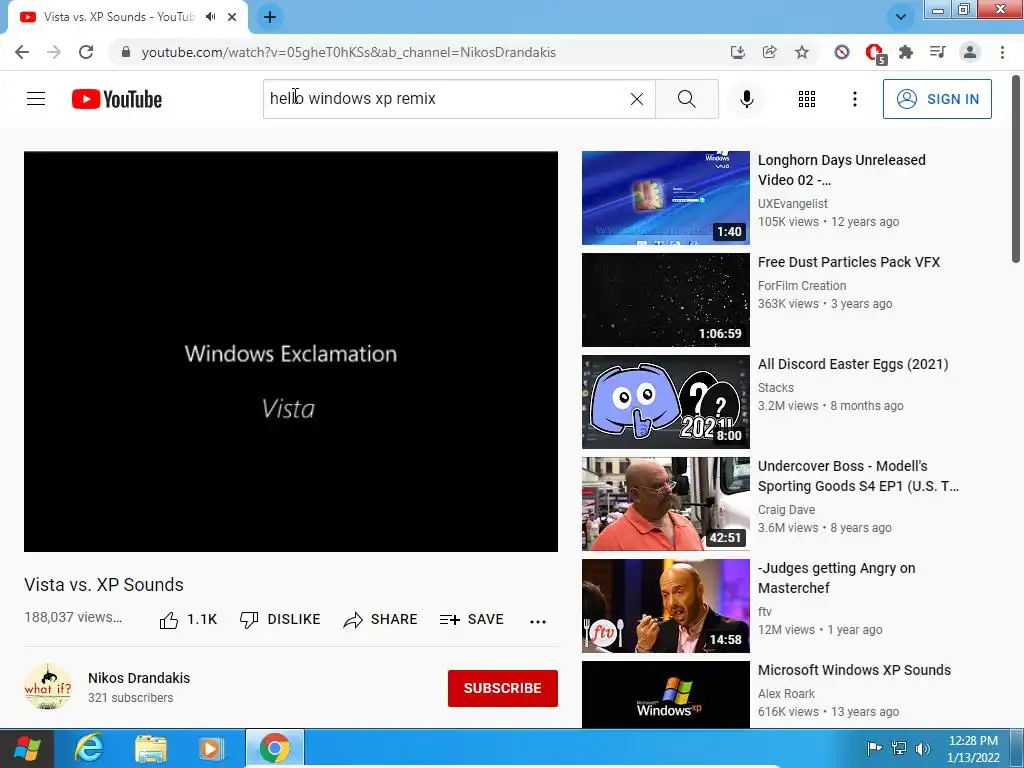Open Microsoft Windows XP Sounds title

854,670
